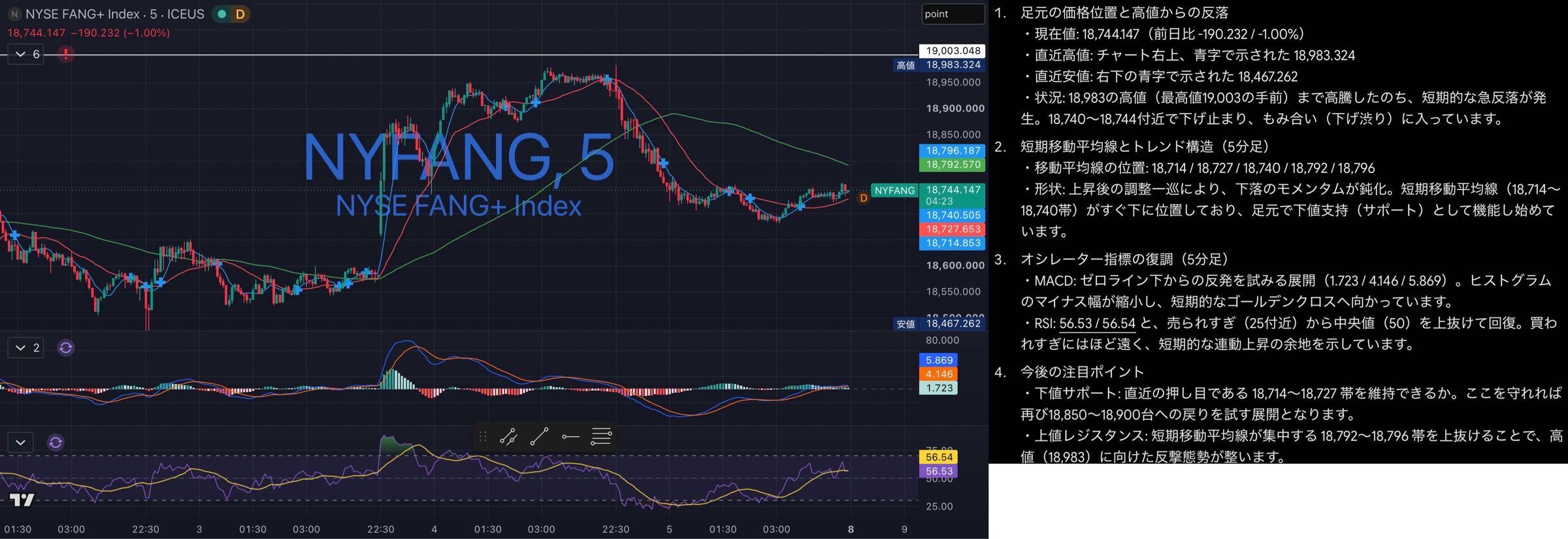Click the date 8 on time axis

(851, 529)
